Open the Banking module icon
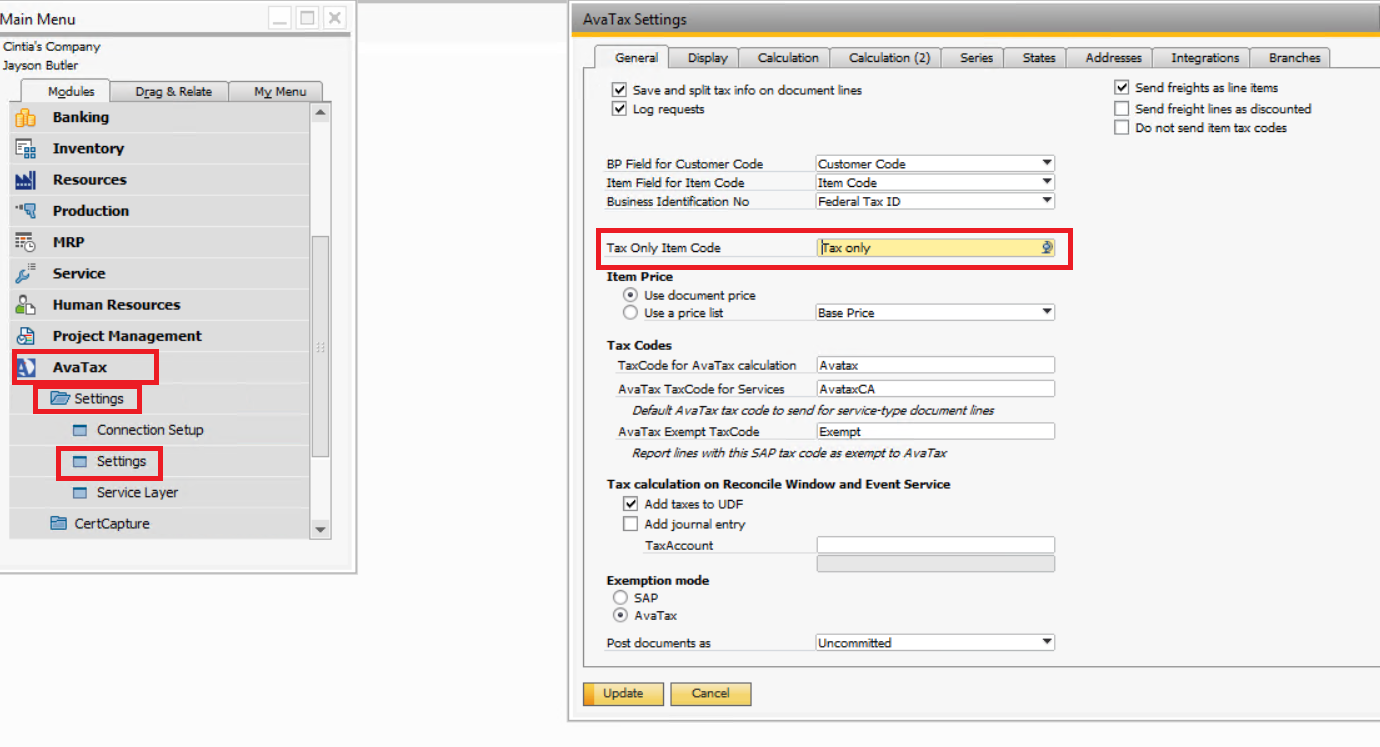1380x747 pixels. (x=26, y=118)
